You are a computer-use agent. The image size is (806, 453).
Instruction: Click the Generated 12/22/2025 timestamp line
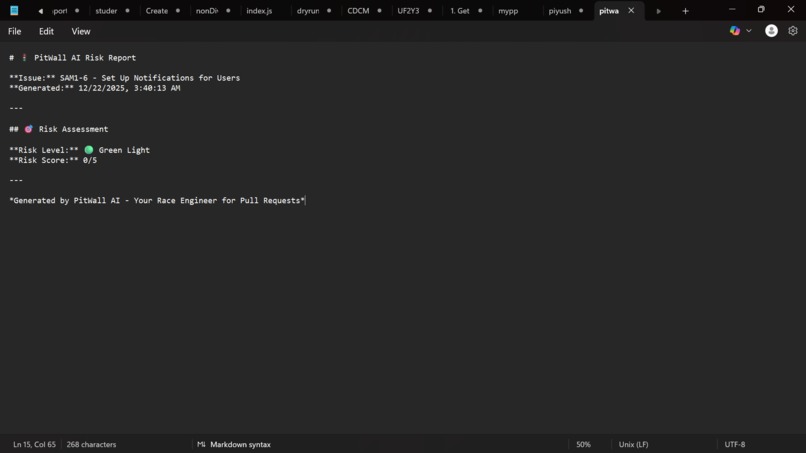point(95,88)
